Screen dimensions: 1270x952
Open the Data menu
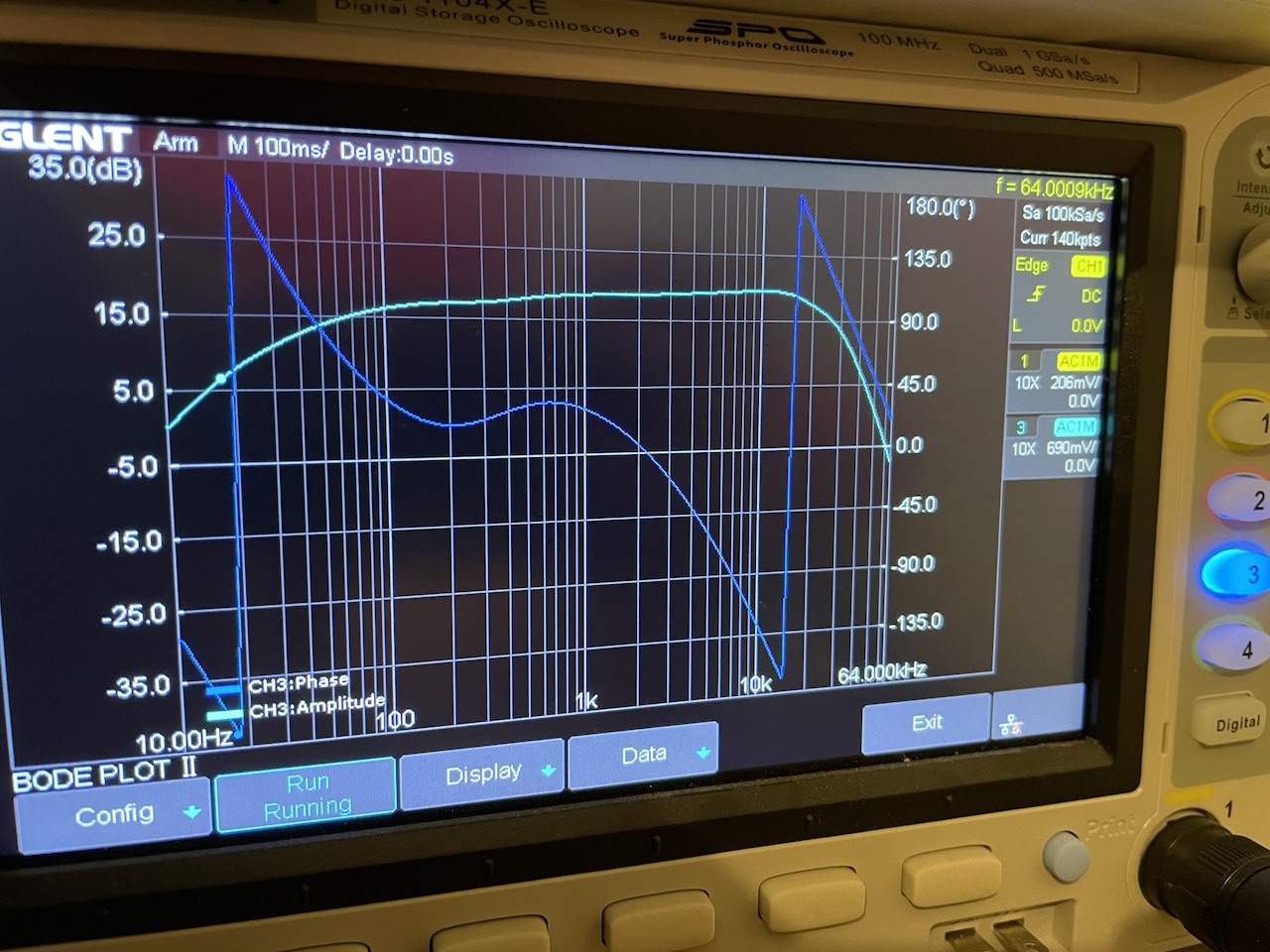coord(643,755)
